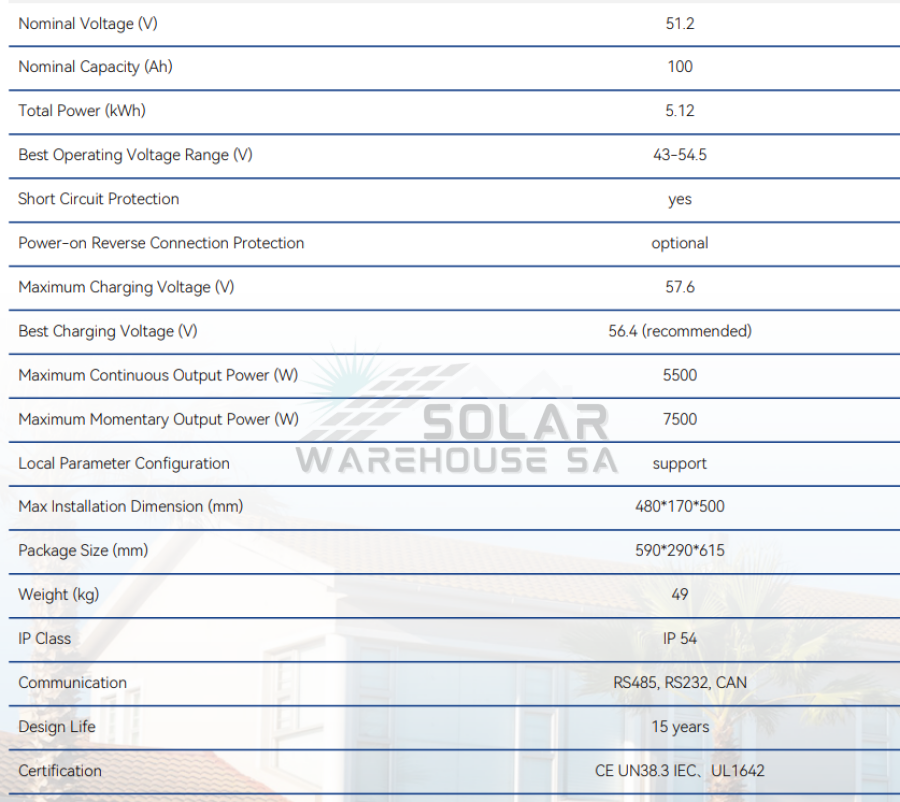Click the 'support' value
This screenshot has height=802, width=900.
(x=680, y=464)
